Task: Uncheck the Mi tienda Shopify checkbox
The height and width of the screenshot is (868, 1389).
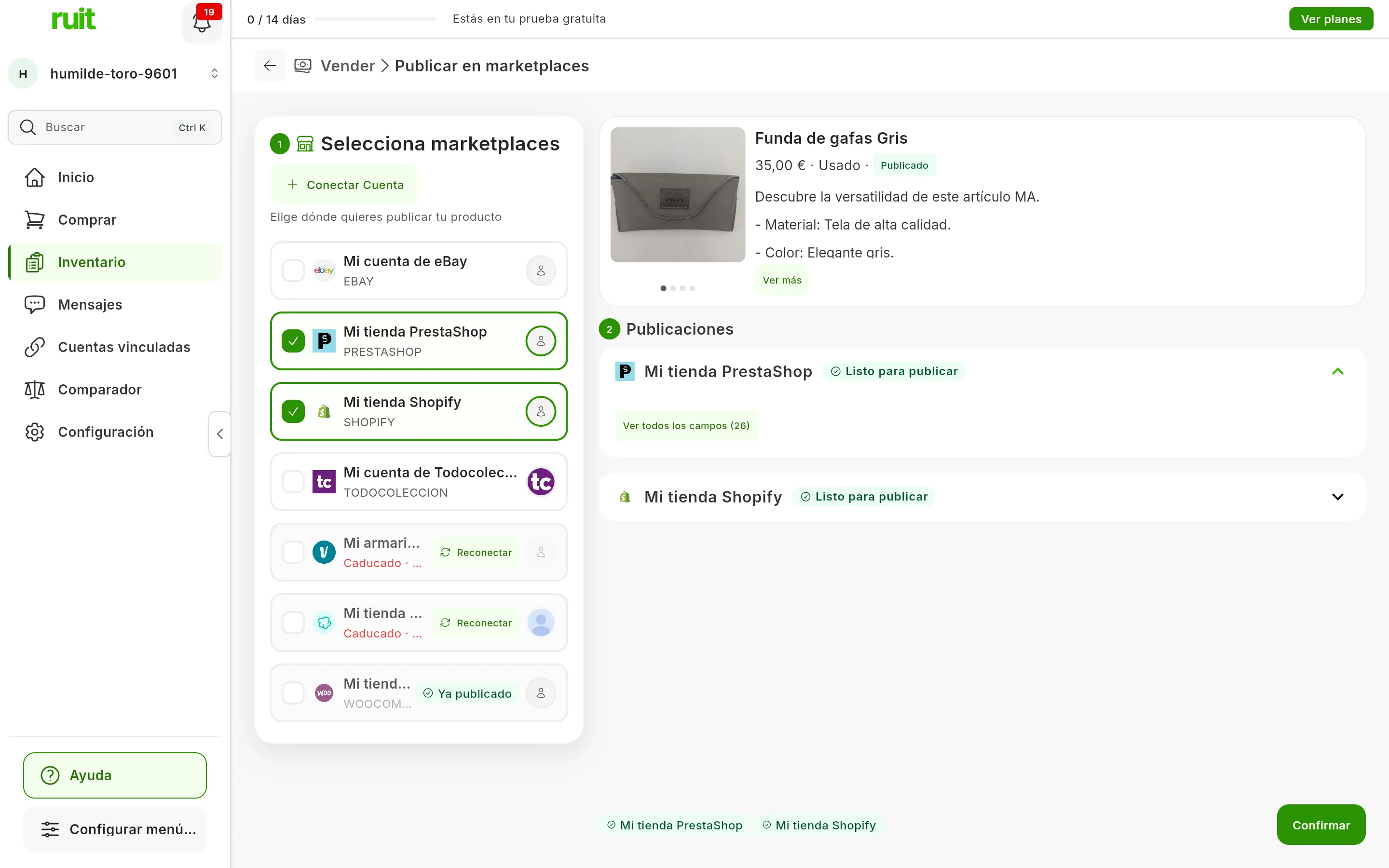Action: coord(293,412)
